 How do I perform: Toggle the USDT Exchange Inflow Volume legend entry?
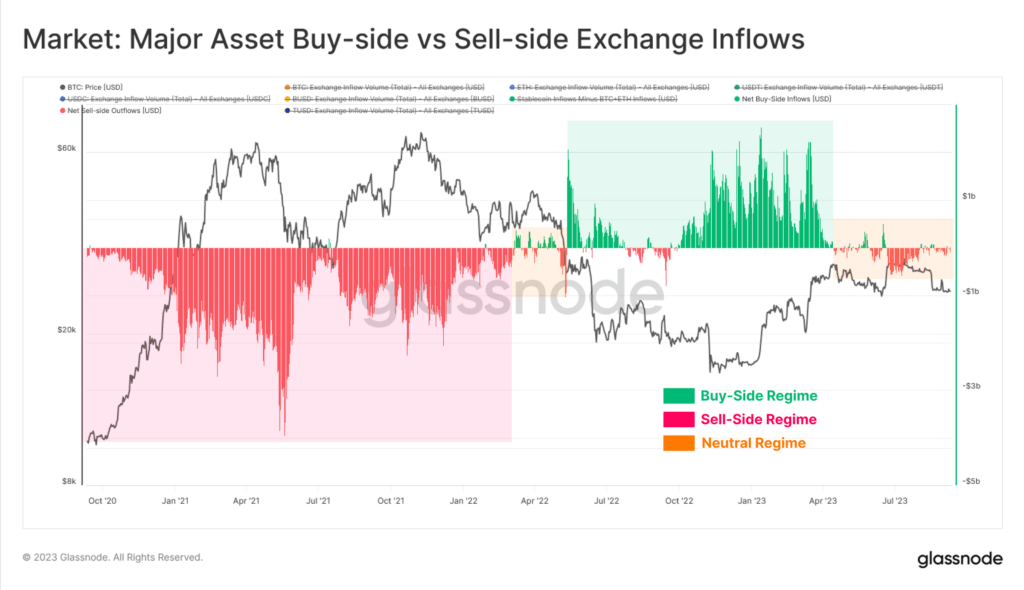pyautogui.click(x=839, y=87)
